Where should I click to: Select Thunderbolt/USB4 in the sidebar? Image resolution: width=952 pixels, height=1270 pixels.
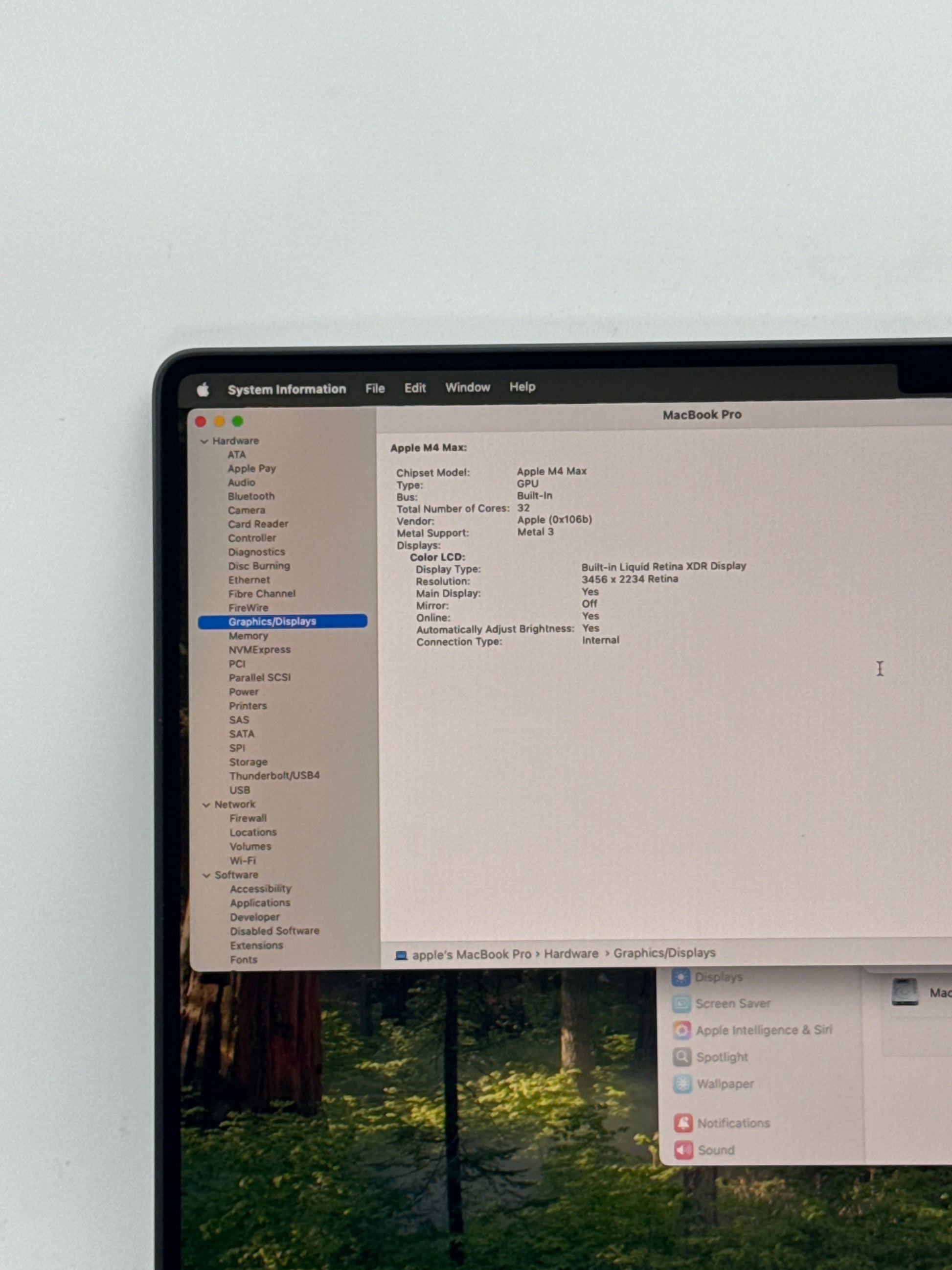tap(274, 776)
